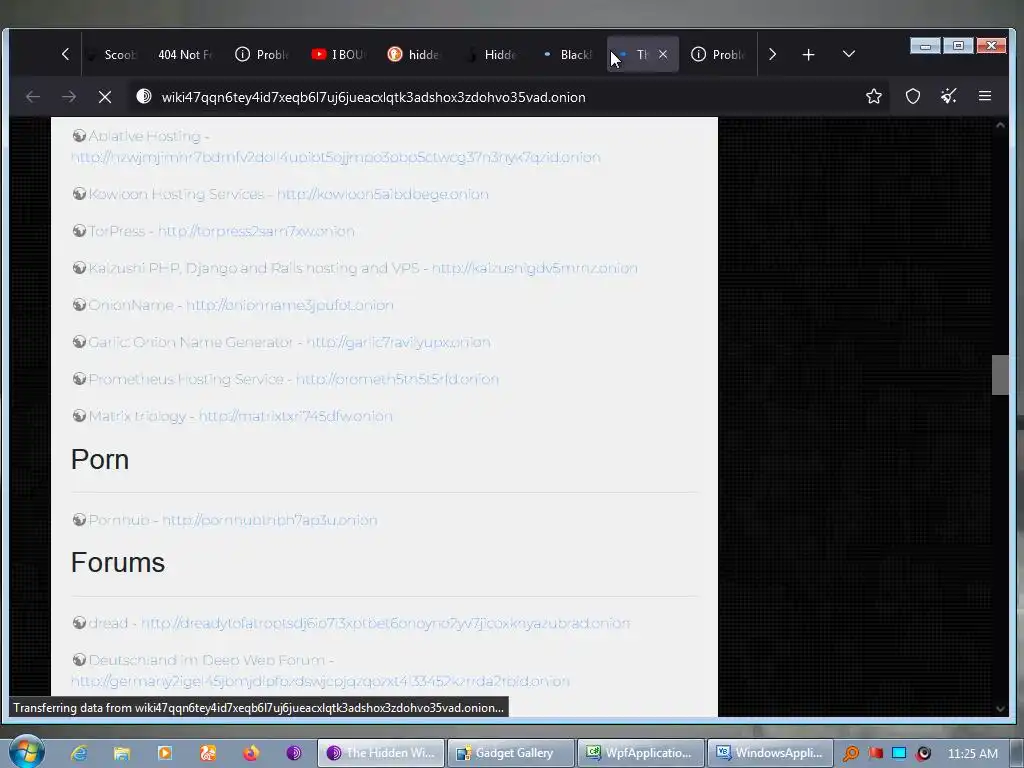This screenshot has height=768, width=1024.
Task: Switch to The Hidden Wi... taskbar window
Action: click(x=381, y=753)
